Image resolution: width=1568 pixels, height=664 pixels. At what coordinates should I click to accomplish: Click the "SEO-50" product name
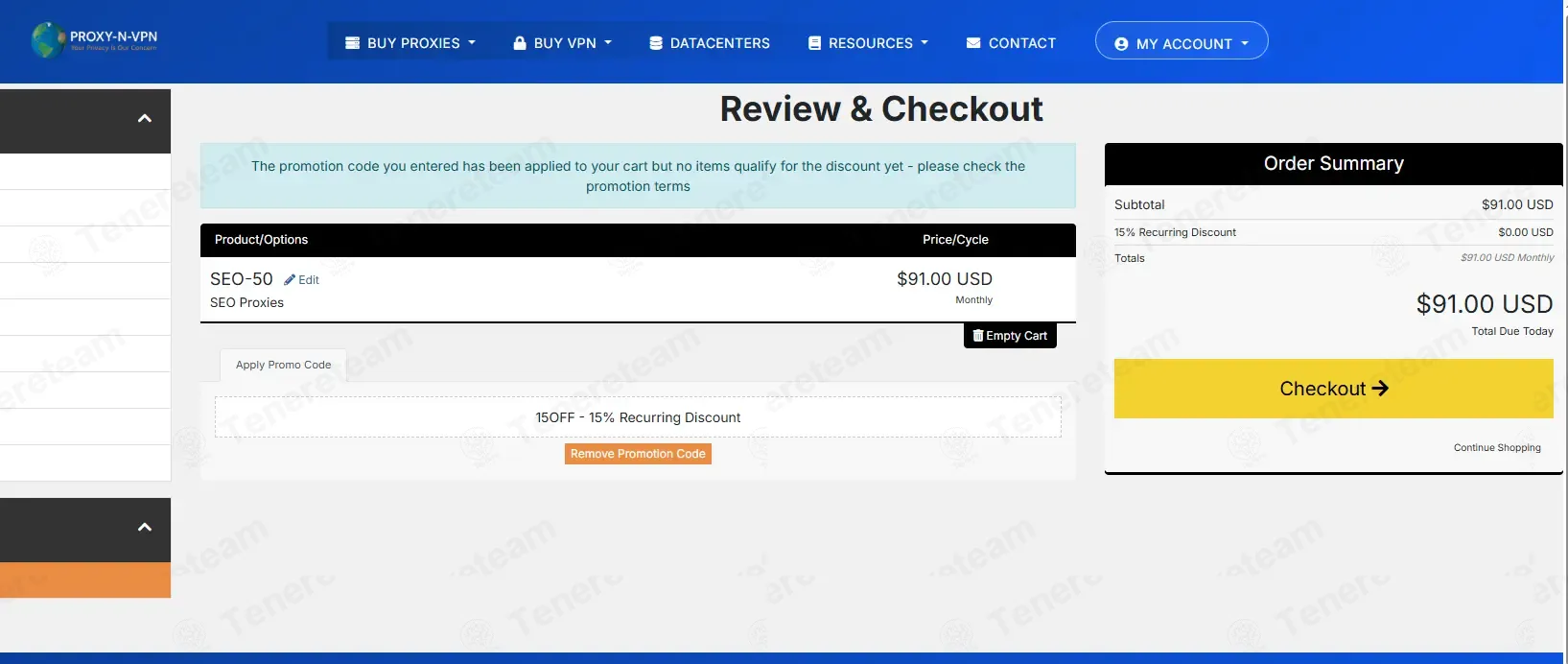coord(242,279)
